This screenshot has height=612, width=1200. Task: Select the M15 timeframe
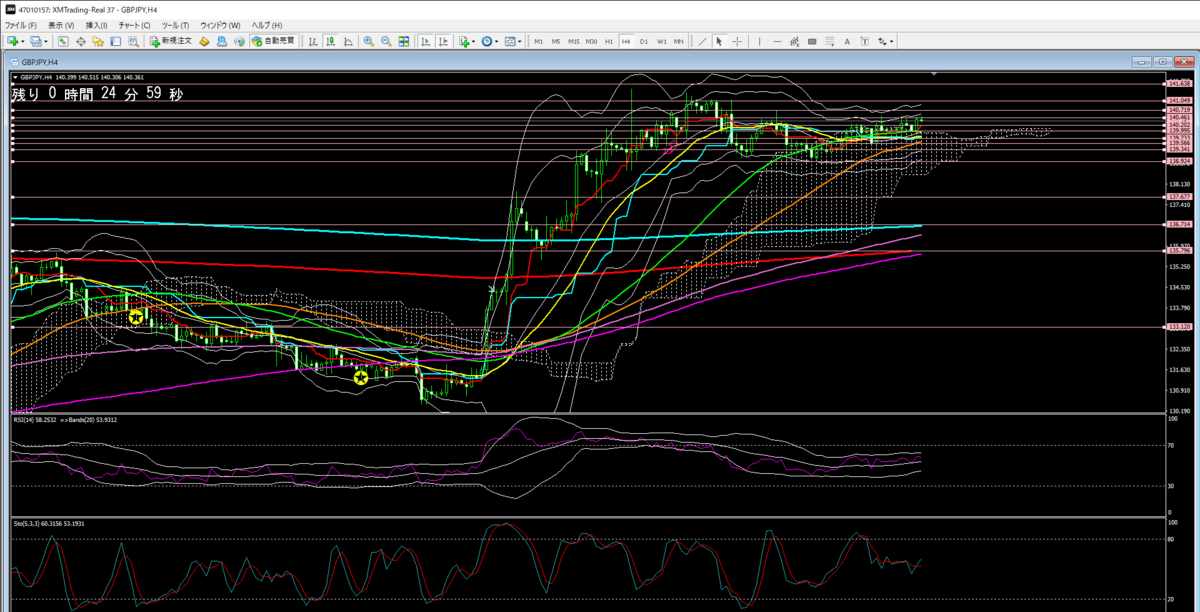click(x=574, y=41)
